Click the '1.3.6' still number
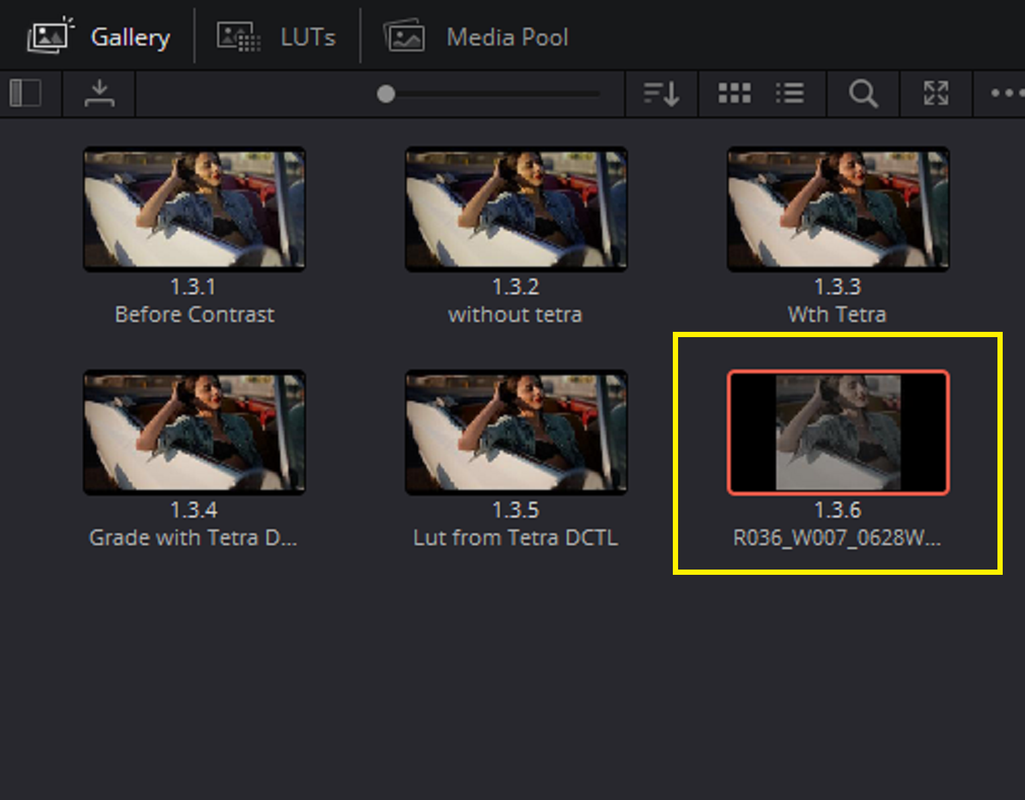1025x800 pixels. (x=837, y=510)
